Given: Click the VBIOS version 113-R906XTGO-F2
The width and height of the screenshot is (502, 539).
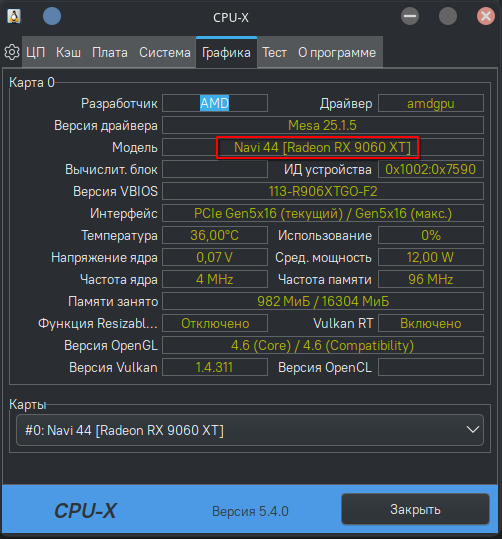Looking at the screenshot, I should [323, 191].
